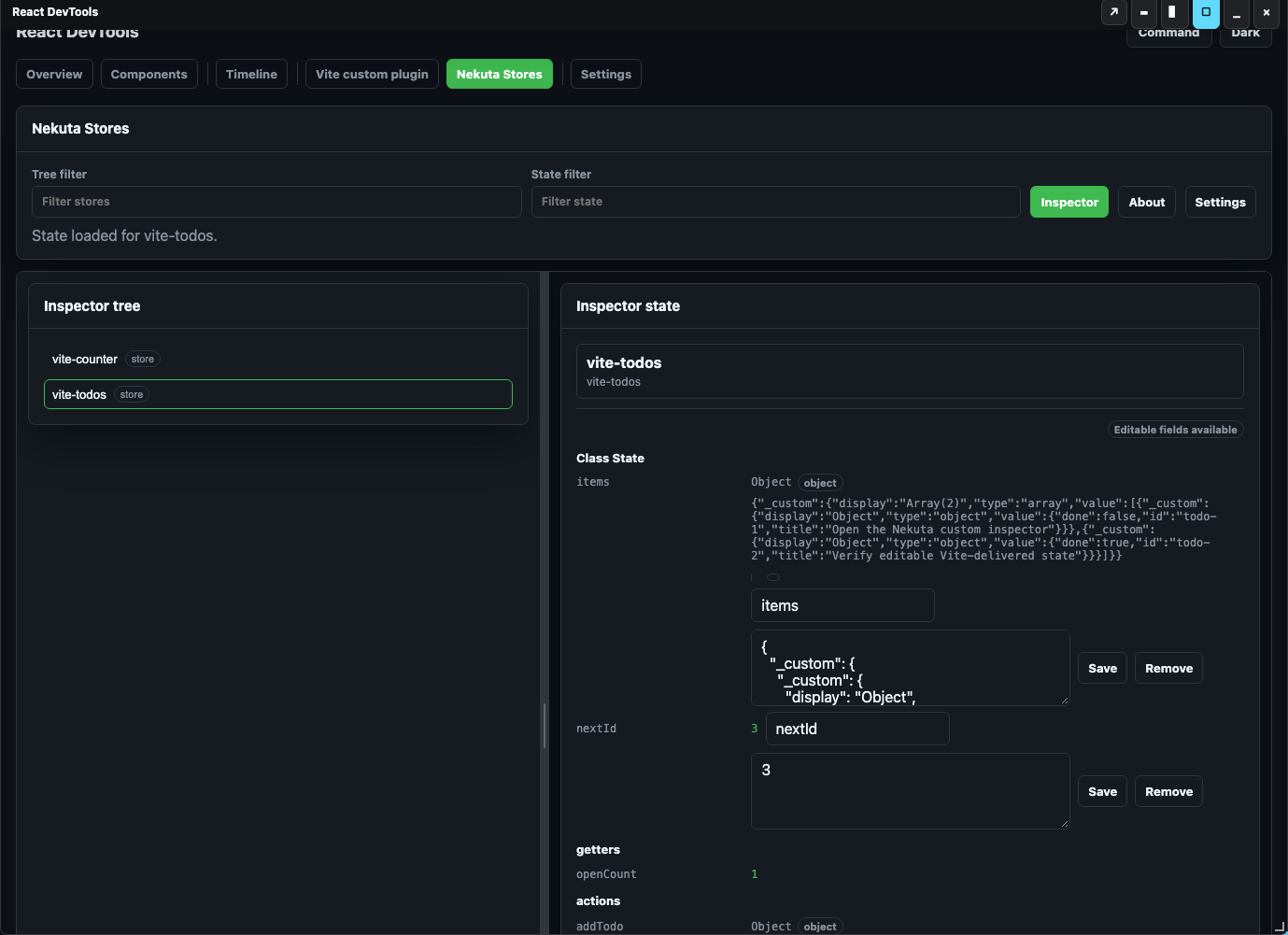Click the Command button
1288x935 pixels.
[x=1168, y=34]
